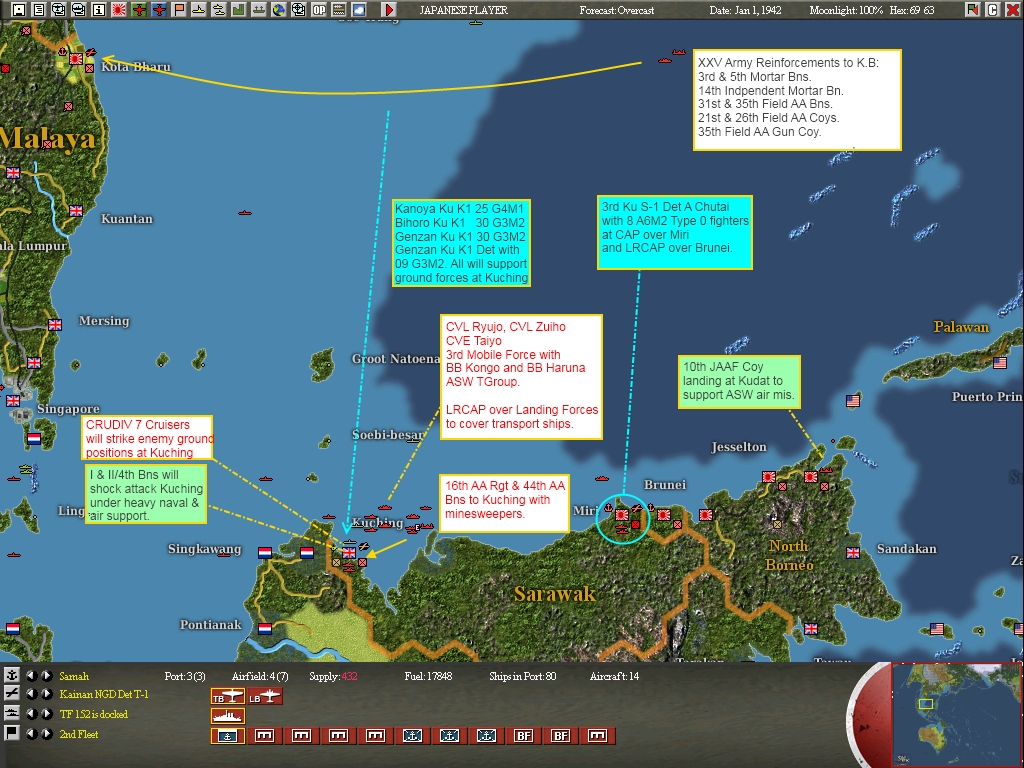Click the Port: 3 (3) text
Screen dimensions: 1024x768
click(185, 676)
